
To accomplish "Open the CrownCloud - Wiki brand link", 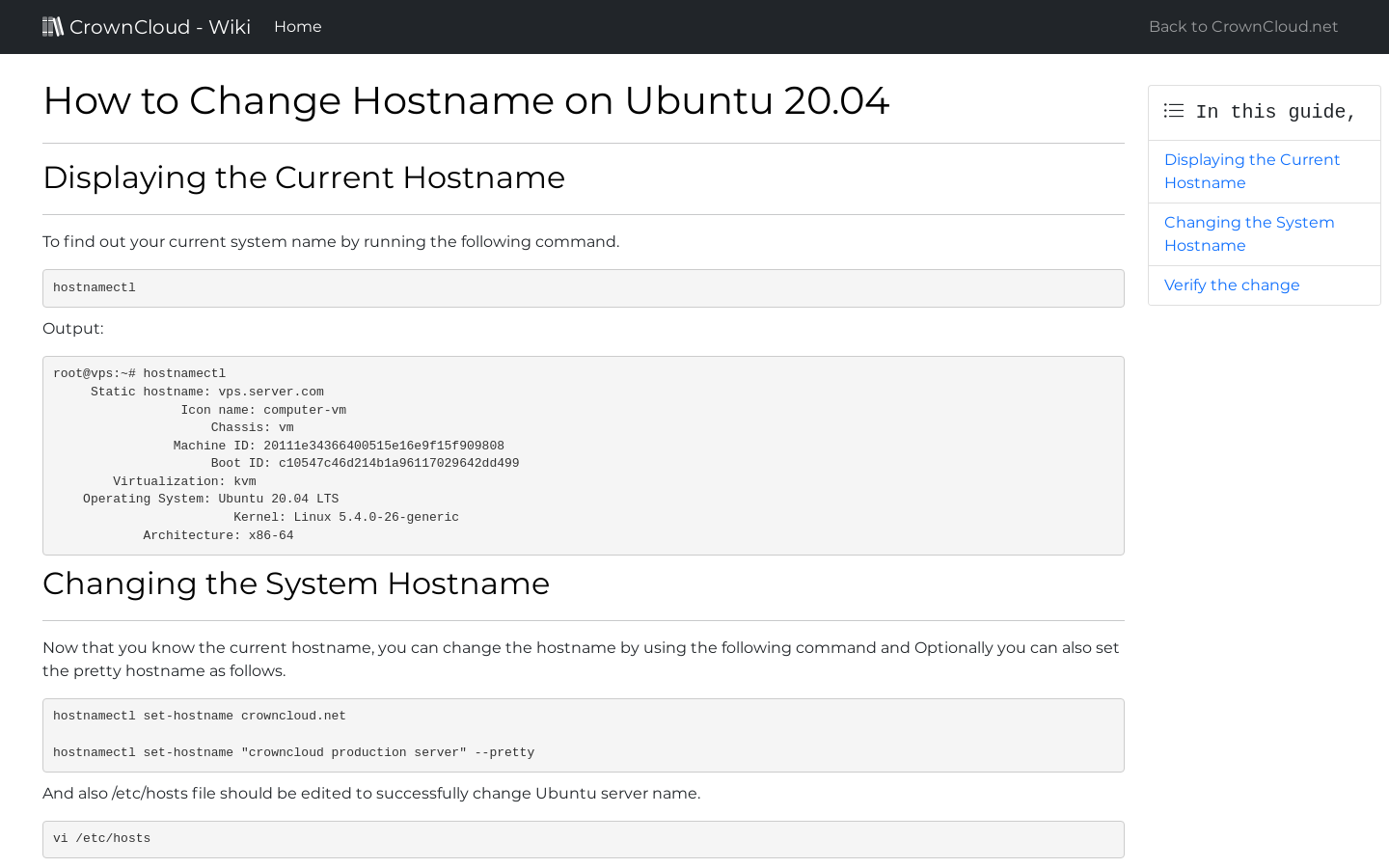I will (147, 27).
